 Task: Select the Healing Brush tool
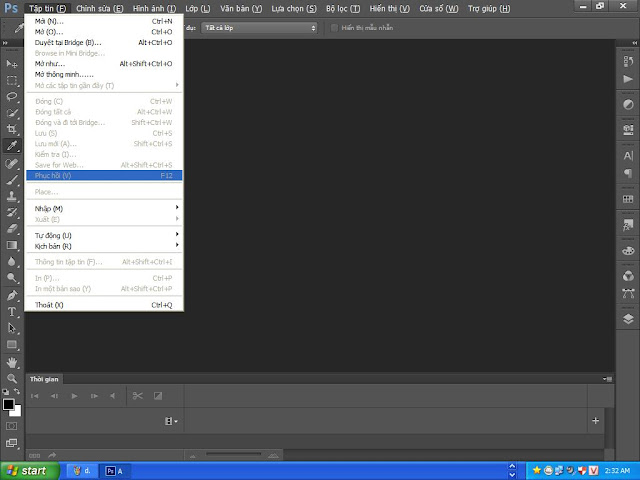coord(12,164)
